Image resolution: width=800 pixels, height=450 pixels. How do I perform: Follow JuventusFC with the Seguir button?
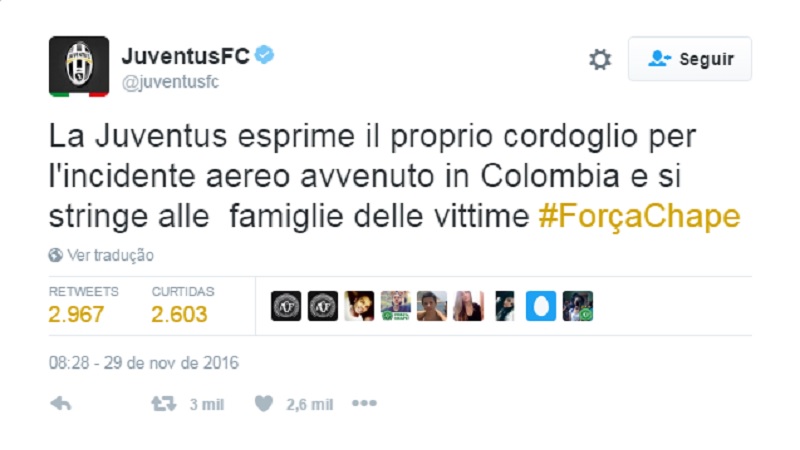690,59
